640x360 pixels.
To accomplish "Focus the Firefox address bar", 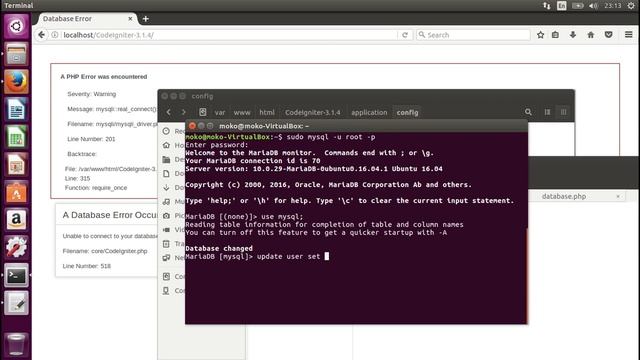I will (229, 35).
